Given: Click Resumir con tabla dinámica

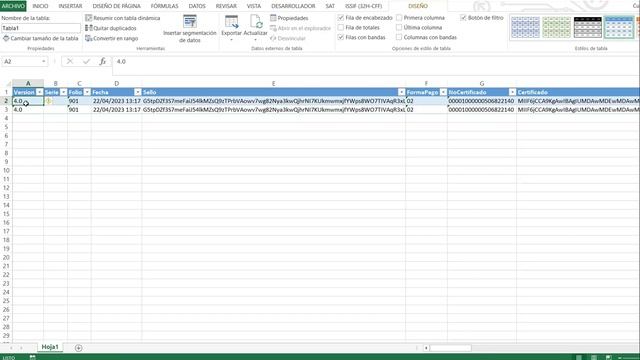Looking at the screenshot, I should pos(122,18).
